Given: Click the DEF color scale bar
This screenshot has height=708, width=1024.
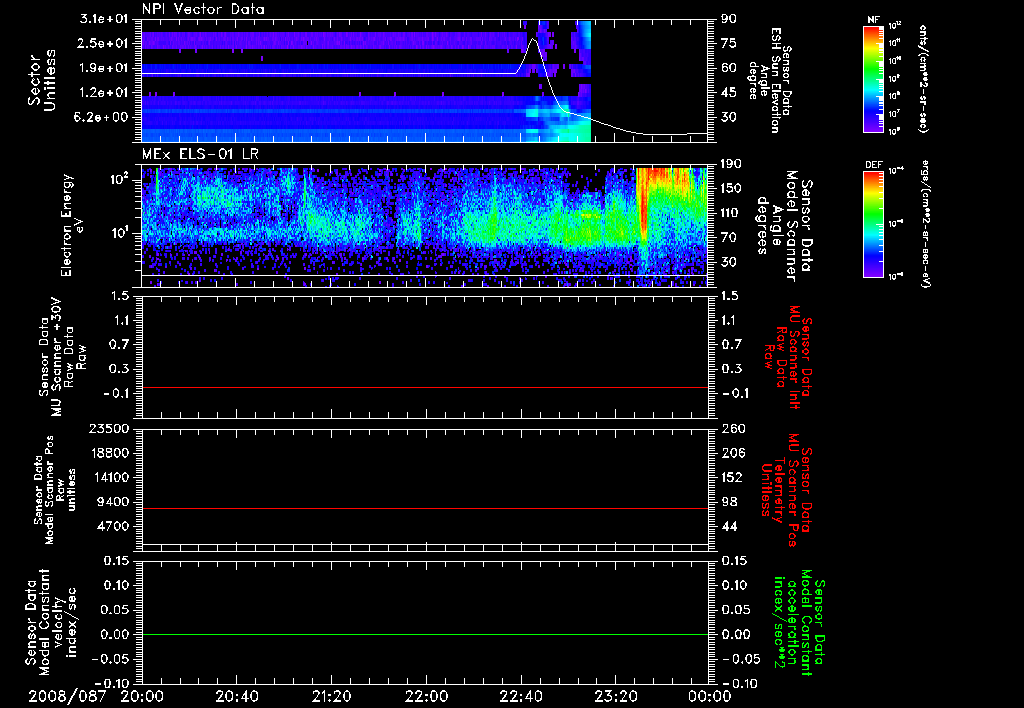Looking at the screenshot, I should [873, 224].
